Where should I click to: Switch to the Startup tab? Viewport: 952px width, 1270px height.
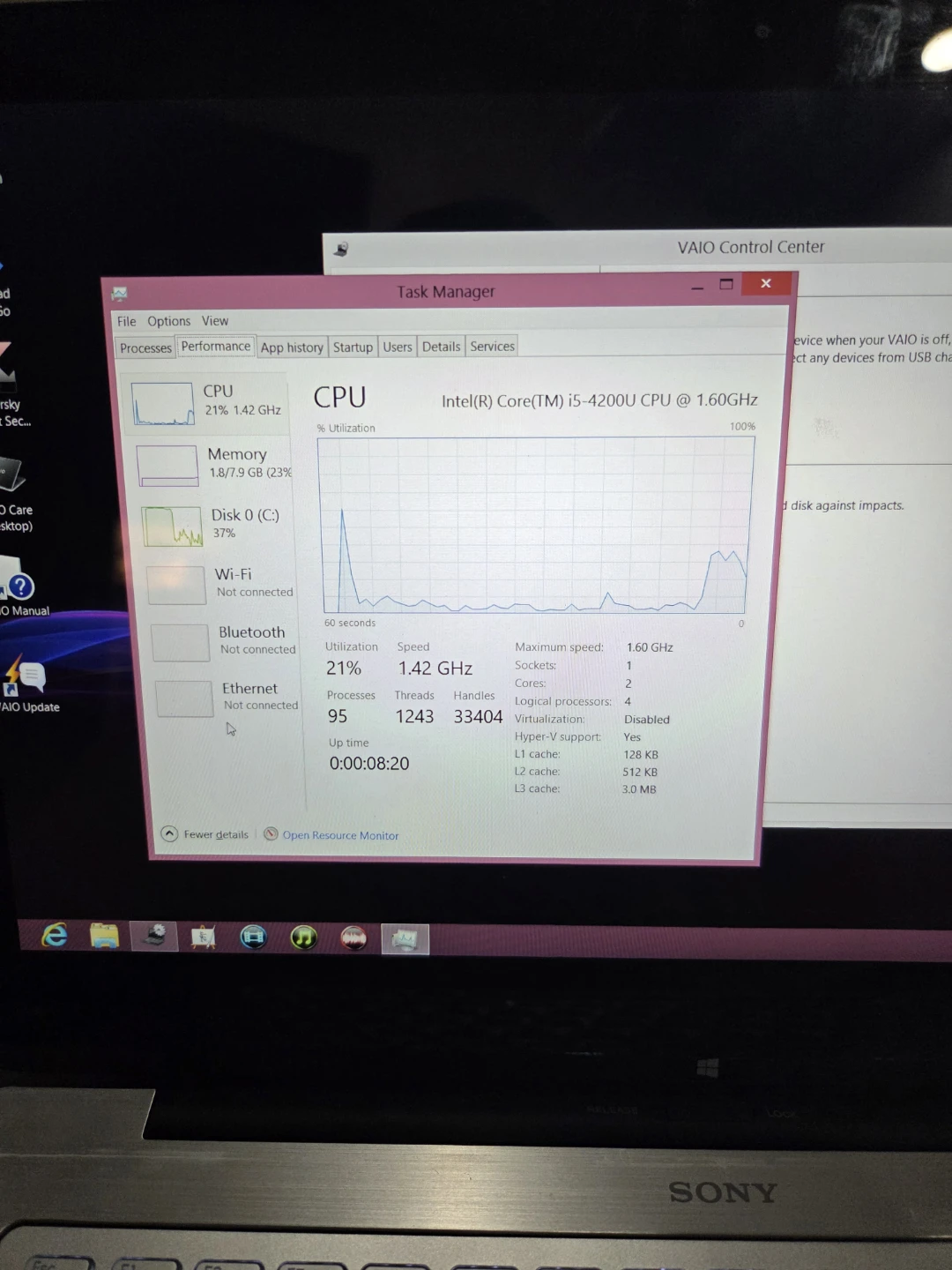pyautogui.click(x=353, y=347)
